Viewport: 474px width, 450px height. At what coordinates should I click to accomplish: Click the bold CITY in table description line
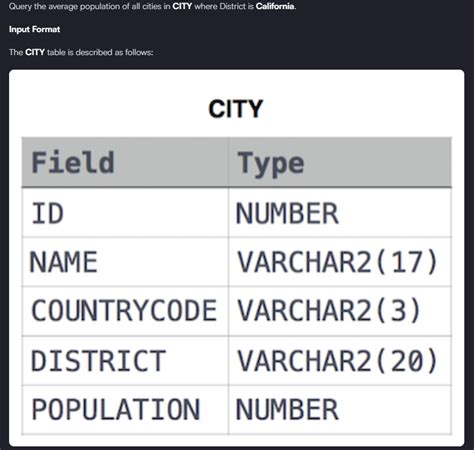click(35, 52)
